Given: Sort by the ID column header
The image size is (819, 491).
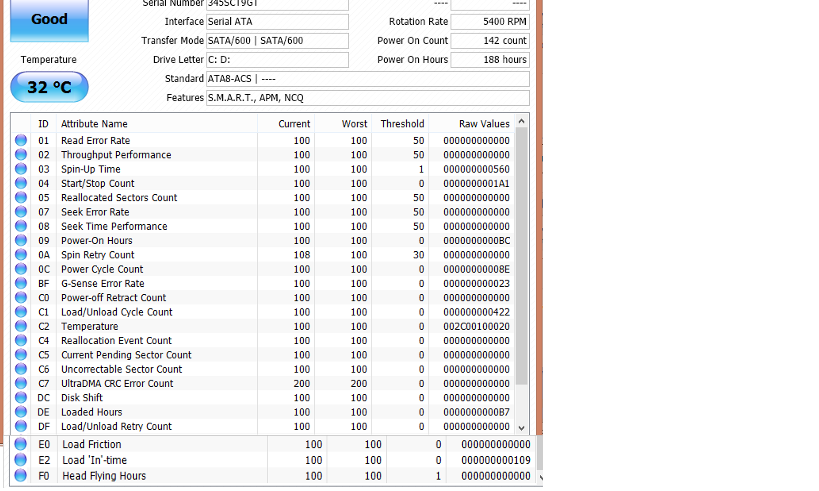Looking at the screenshot, I should tap(43, 124).
